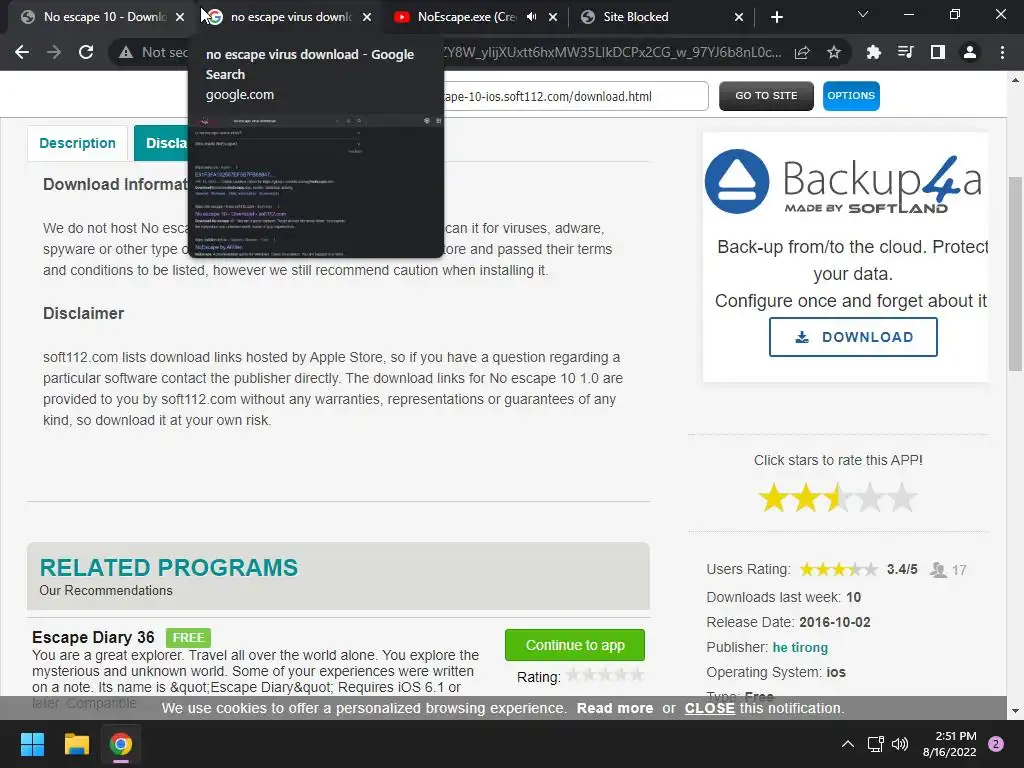Click the 'Operating System: ios' text
1024x768 pixels.
(776, 672)
